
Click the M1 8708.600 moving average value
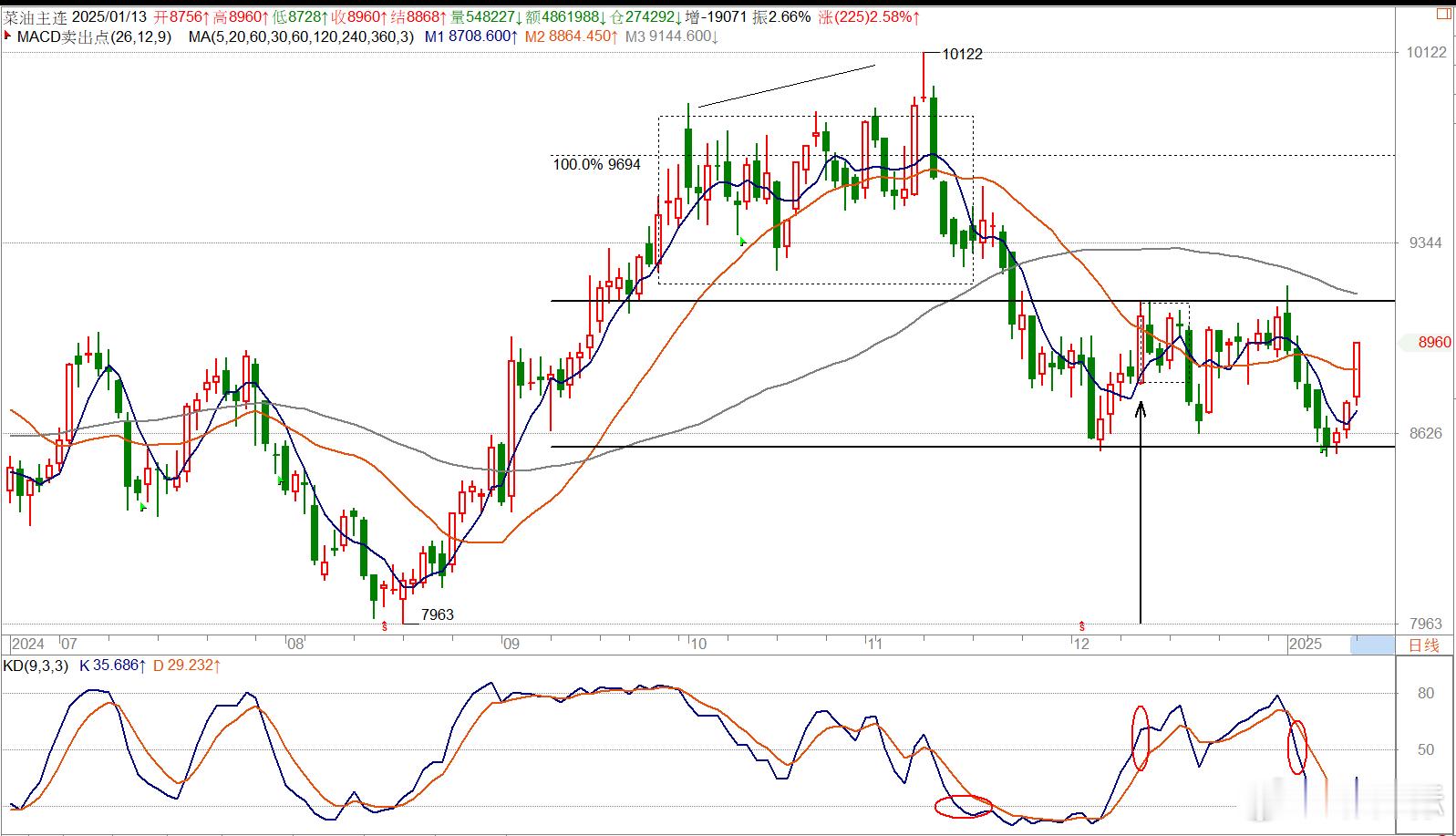click(471, 37)
